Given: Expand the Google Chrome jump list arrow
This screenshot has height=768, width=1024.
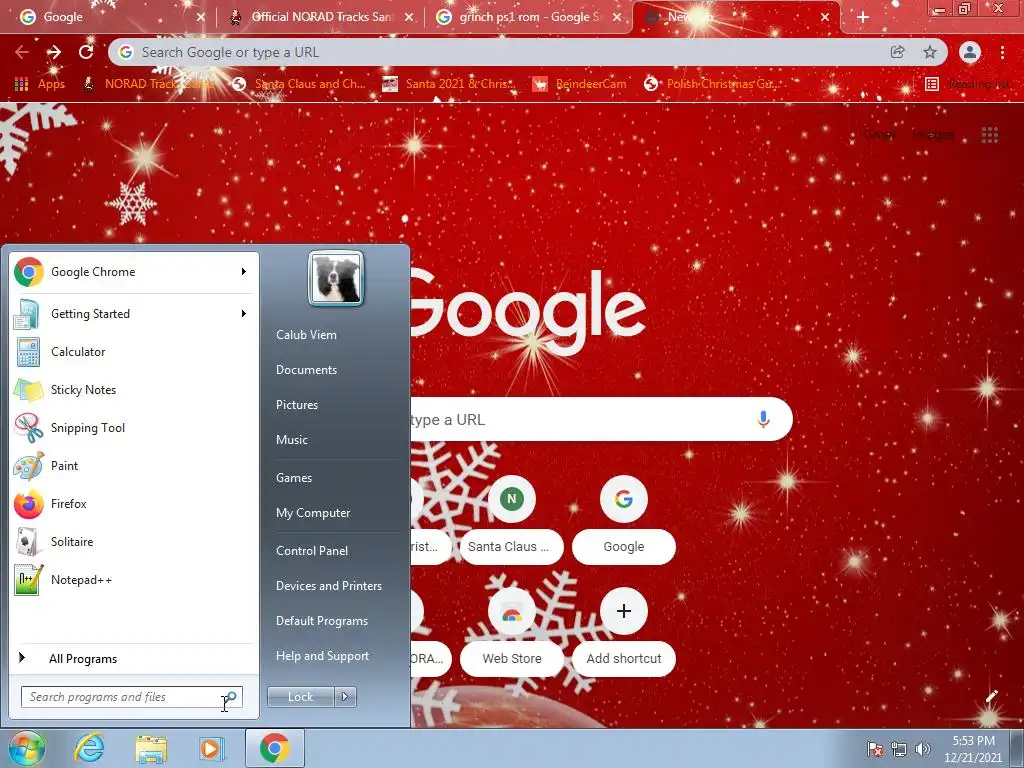Looking at the screenshot, I should [x=244, y=272].
